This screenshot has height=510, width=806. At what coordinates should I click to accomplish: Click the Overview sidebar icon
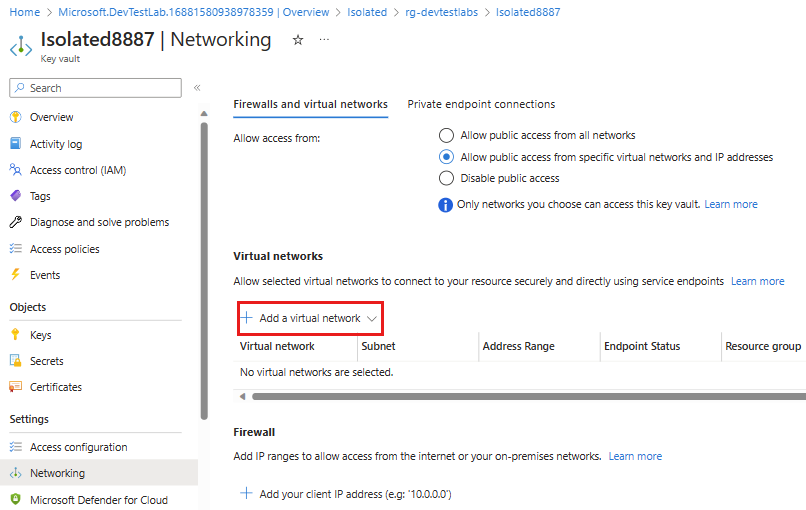(x=16, y=117)
